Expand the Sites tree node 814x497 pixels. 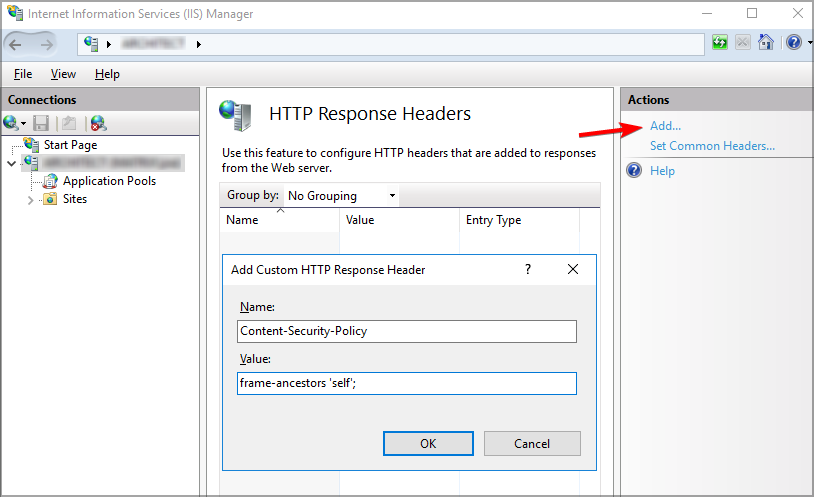pos(30,200)
